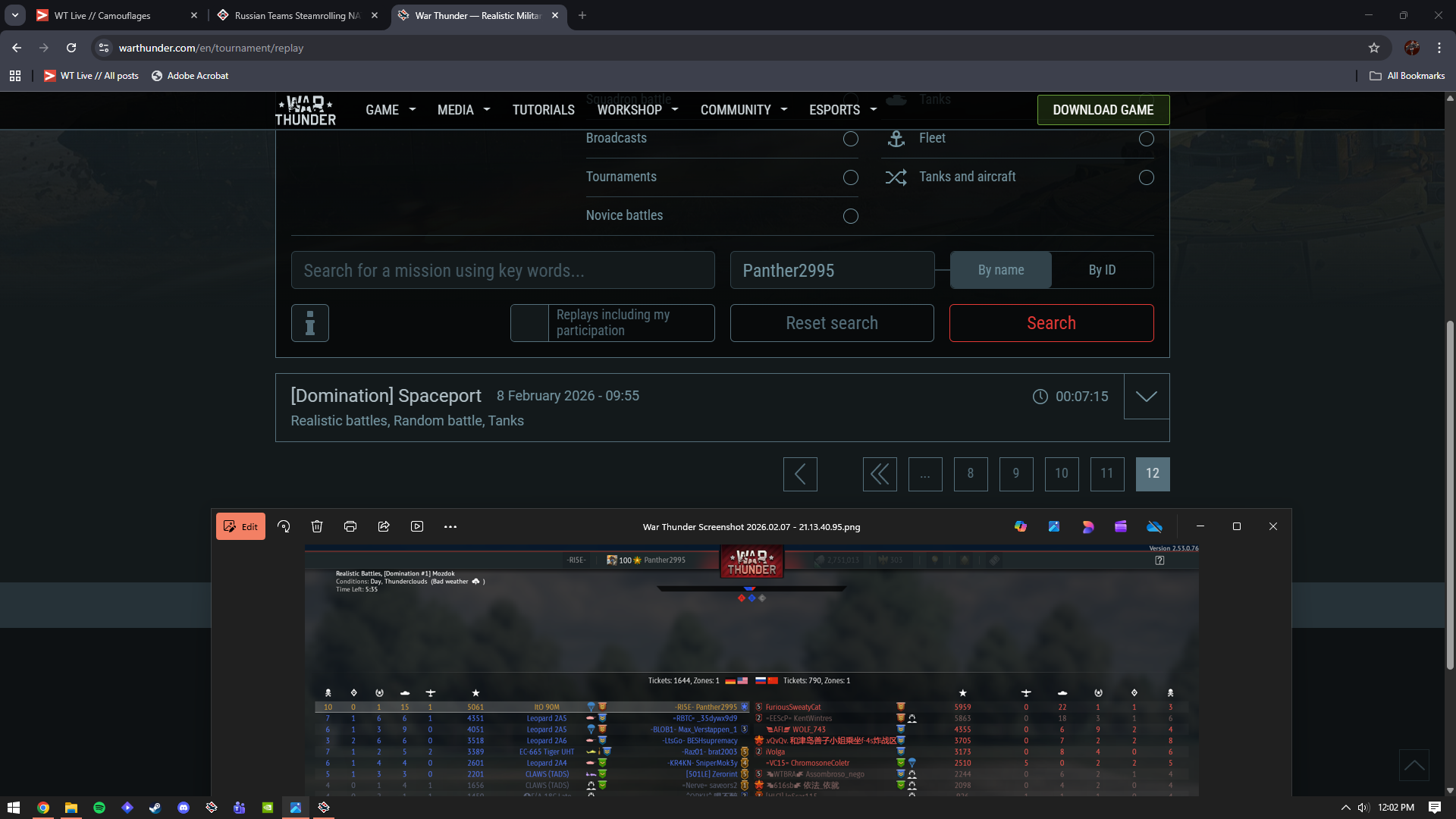Click the delete trash icon in Photos viewer

(x=317, y=526)
